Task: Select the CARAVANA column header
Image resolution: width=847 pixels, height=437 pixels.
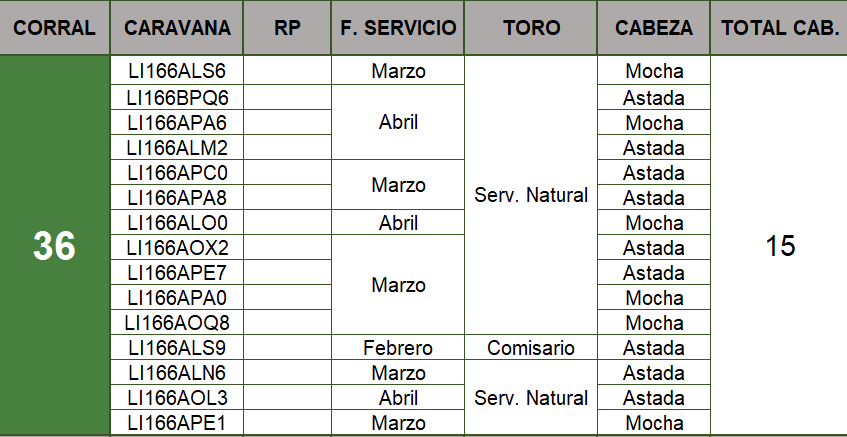Action: pos(177,28)
